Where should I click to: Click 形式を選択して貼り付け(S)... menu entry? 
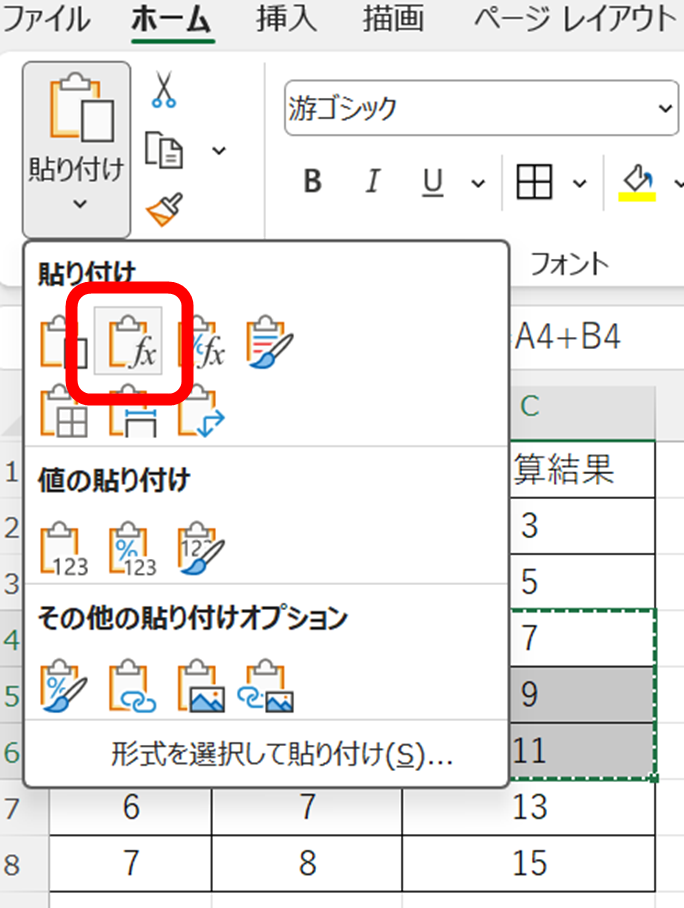[282, 755]
